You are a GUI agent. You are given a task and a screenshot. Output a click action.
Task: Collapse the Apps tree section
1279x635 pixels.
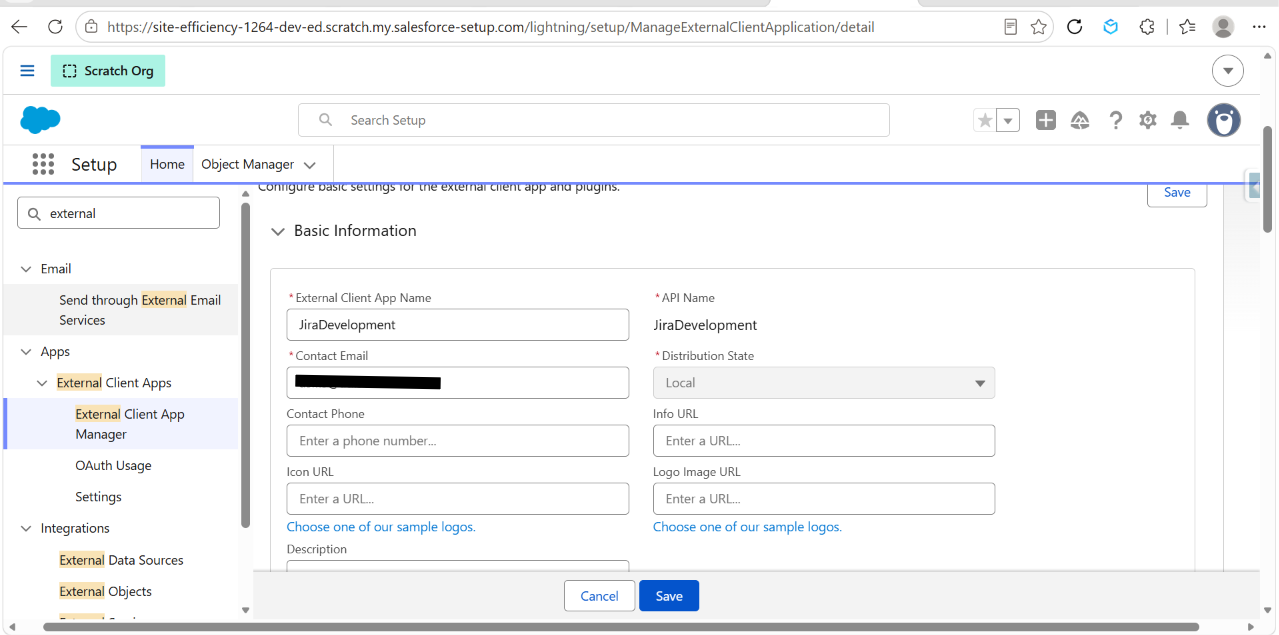tap(26, 352)
